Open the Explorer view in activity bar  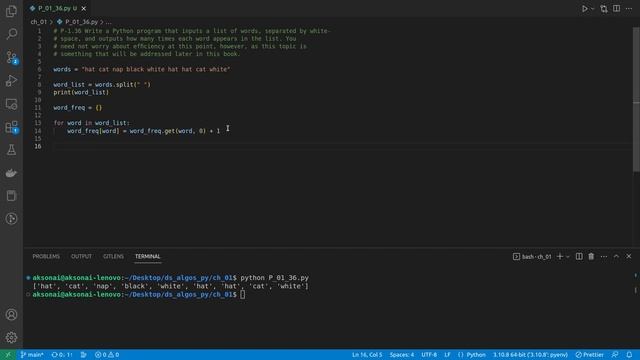(11, 11)
